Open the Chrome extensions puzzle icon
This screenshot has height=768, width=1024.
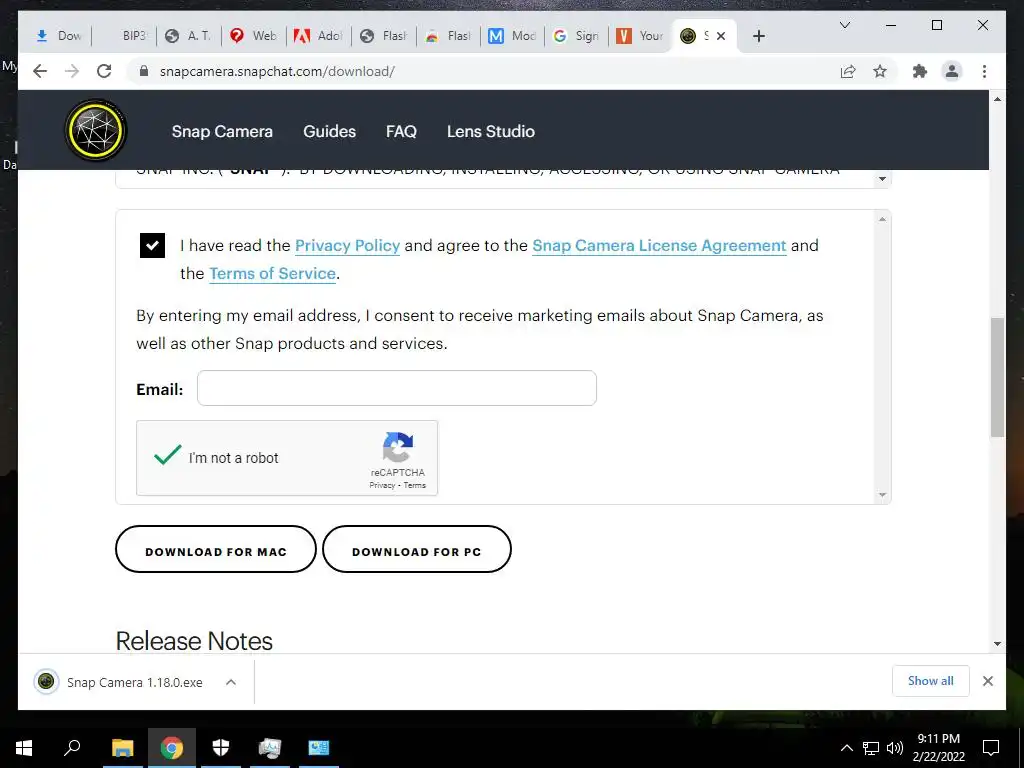tap(920, 71)
